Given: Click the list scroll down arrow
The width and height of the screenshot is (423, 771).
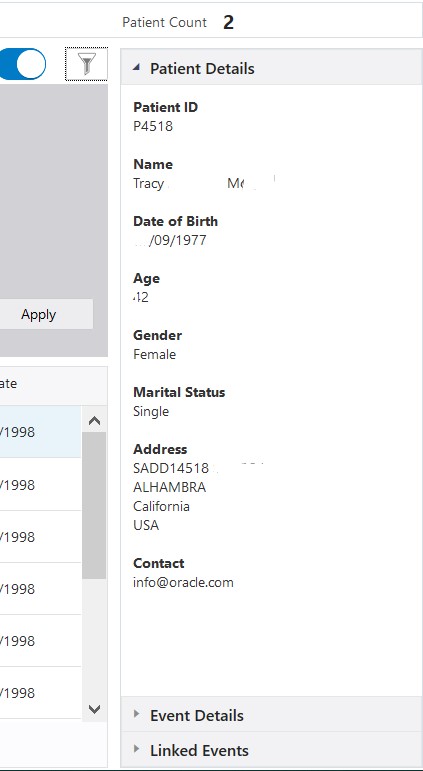Looking at the screenshot, I should pyautogui.click(x=94, y=709).
